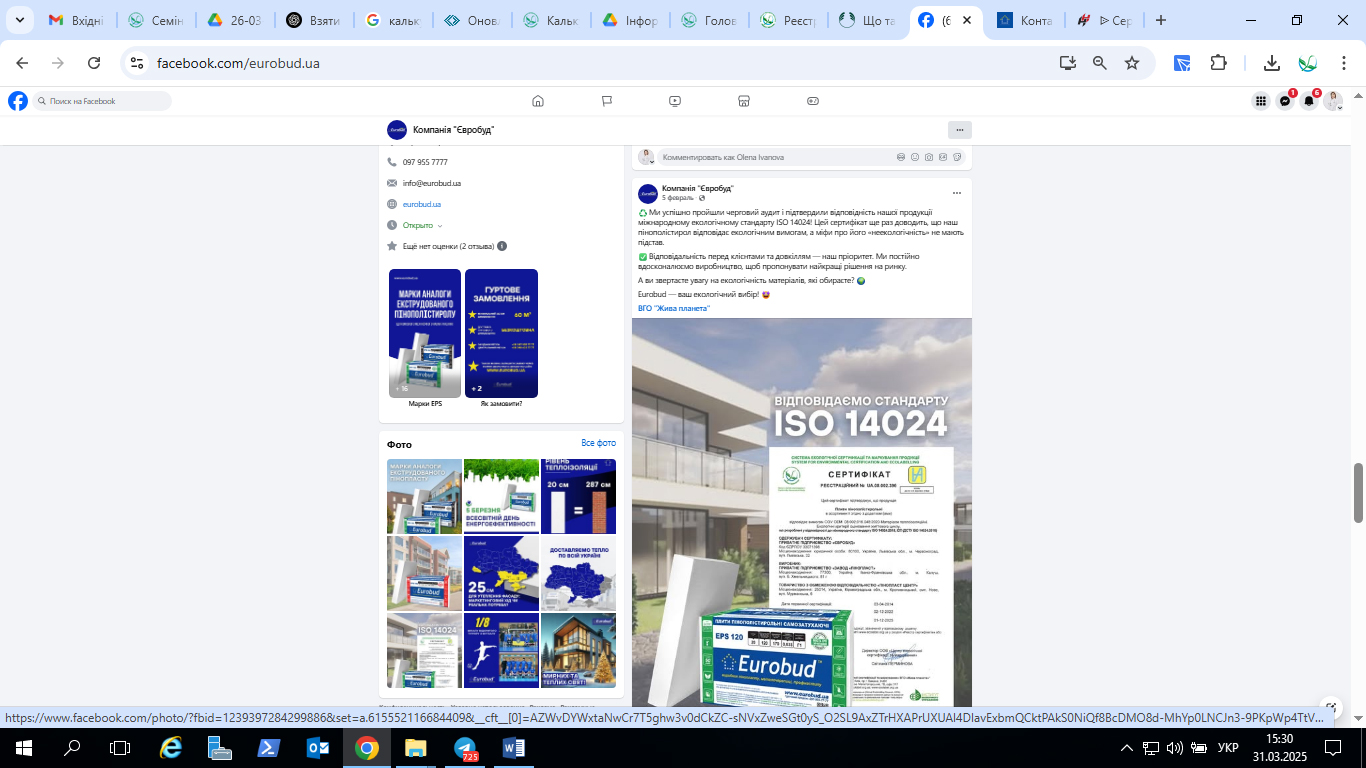Expand the 'Открыто' opening hours
Viewport: 1366px width, 768px height.
click(x=422, y=225)
